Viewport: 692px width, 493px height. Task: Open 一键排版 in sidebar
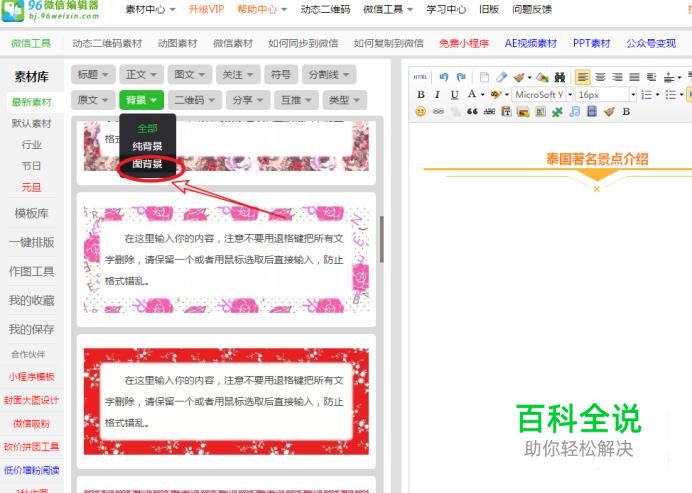[x=31, y=242]
